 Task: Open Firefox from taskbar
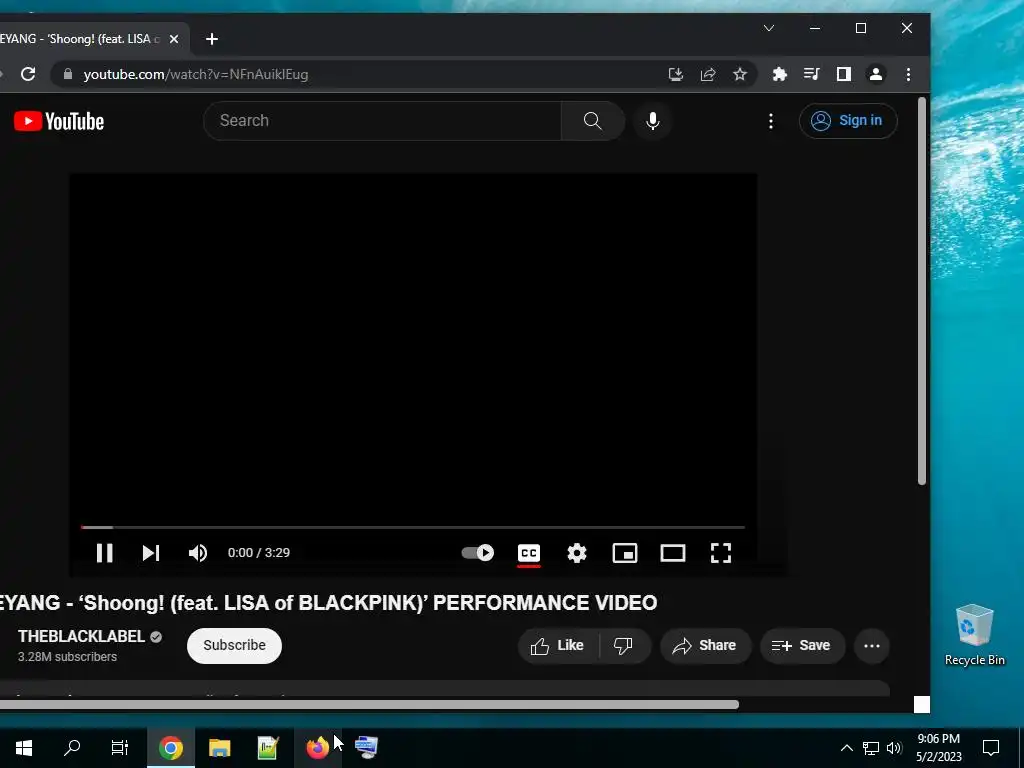(x=317, y=748)
